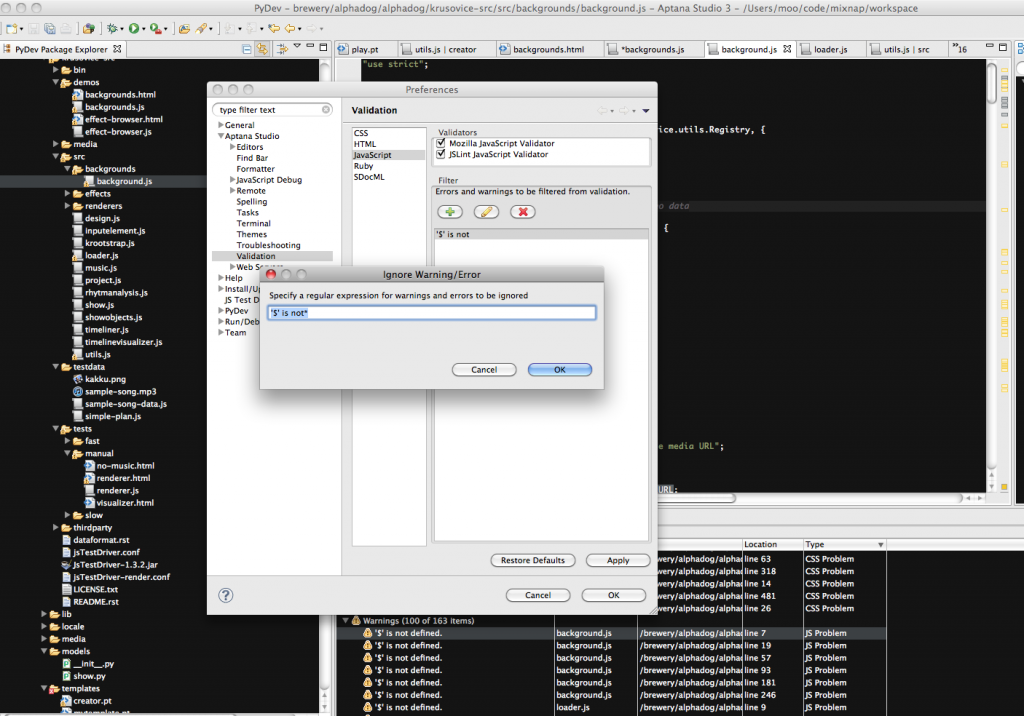The width and height of the screenshot is (1024, 716).
Task: Add a new validation filter
Action: coord(450,212)
